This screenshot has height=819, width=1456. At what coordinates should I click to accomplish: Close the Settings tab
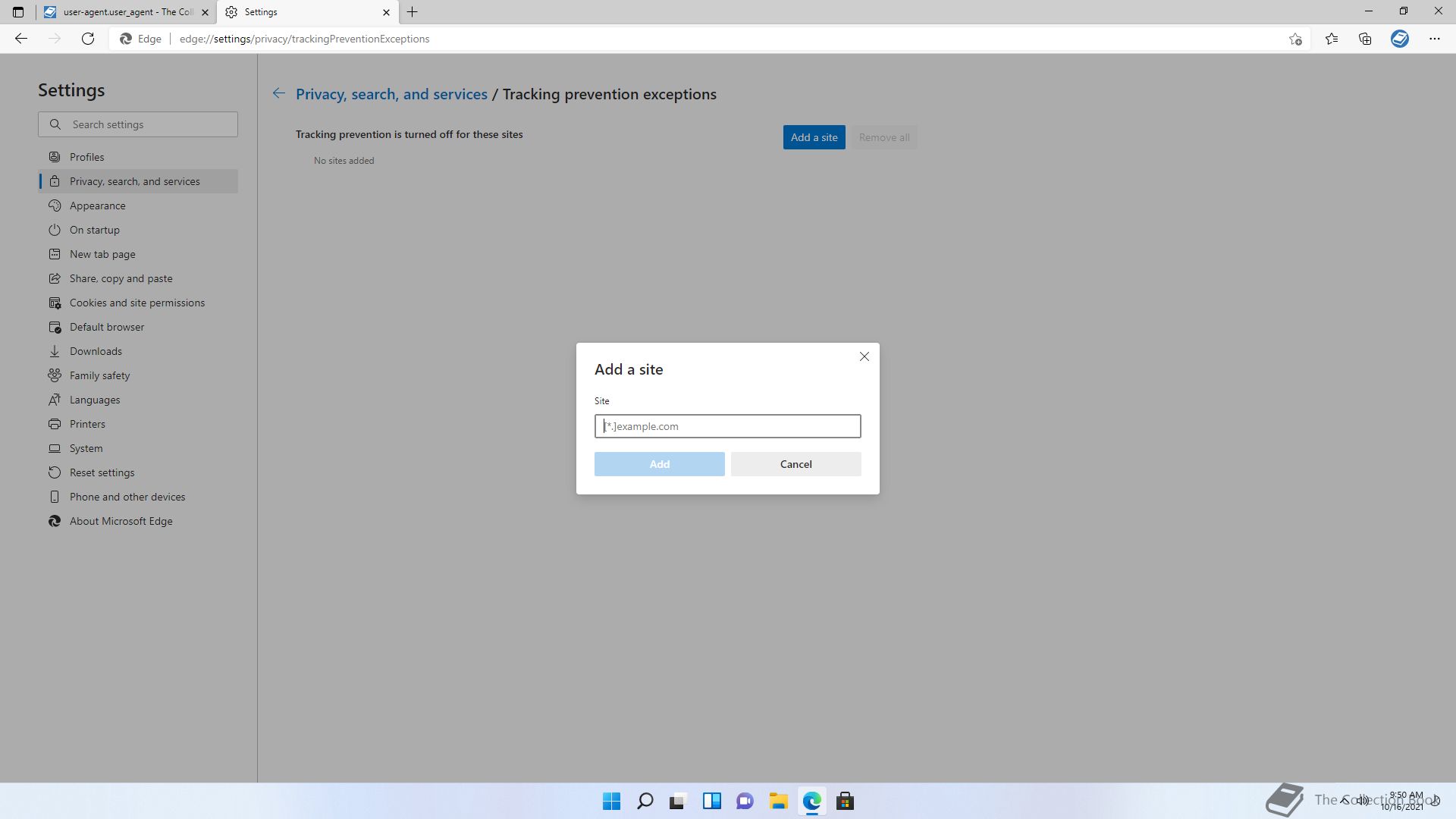tap(386, 12)
